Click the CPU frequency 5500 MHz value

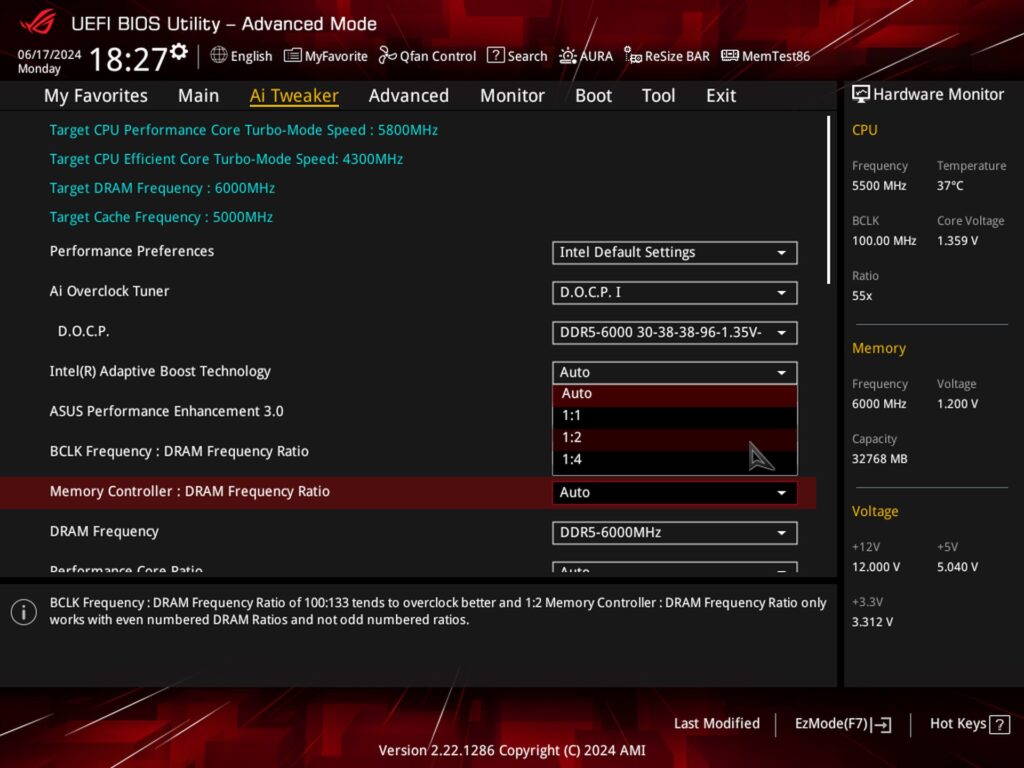point(879,186)
